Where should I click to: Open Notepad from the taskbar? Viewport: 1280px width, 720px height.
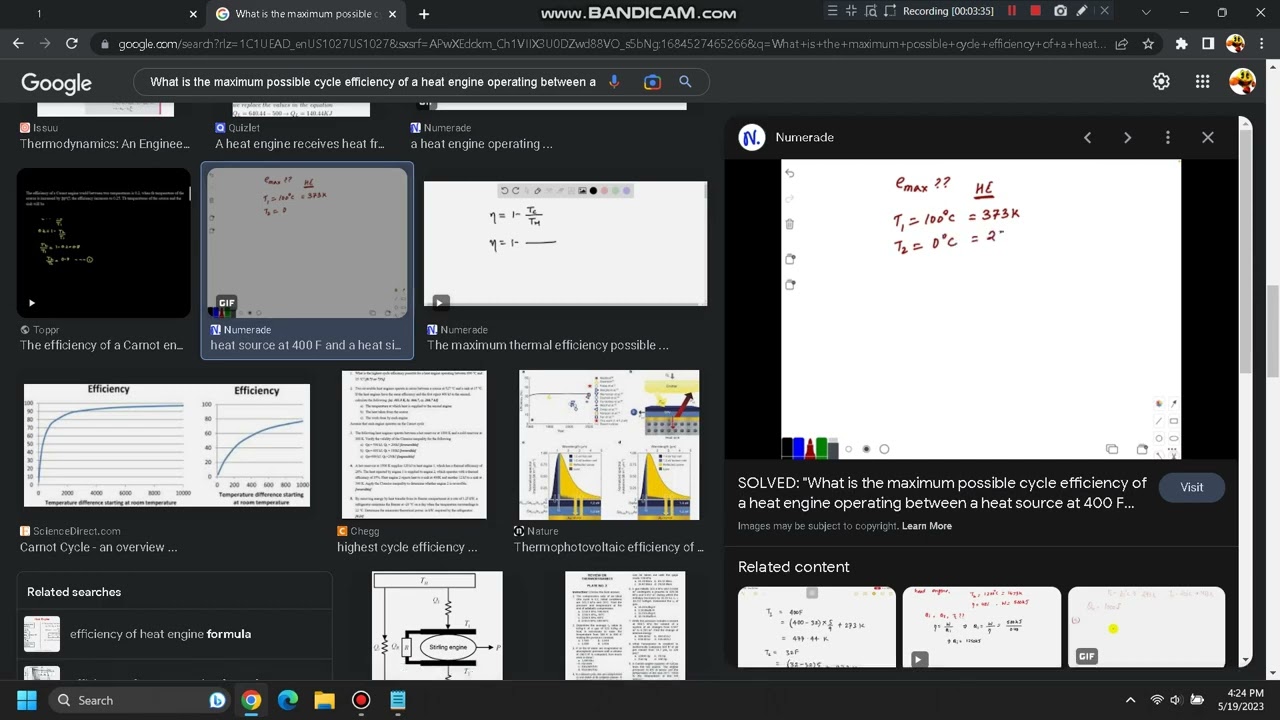pos(398,700)
